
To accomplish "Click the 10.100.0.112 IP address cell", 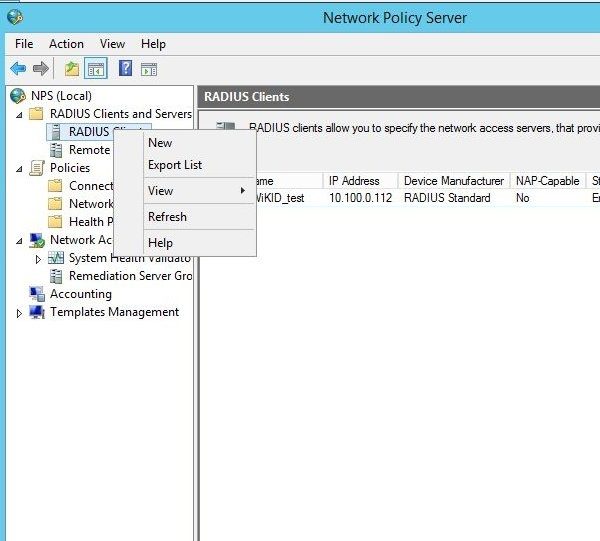I will point(360,198).
